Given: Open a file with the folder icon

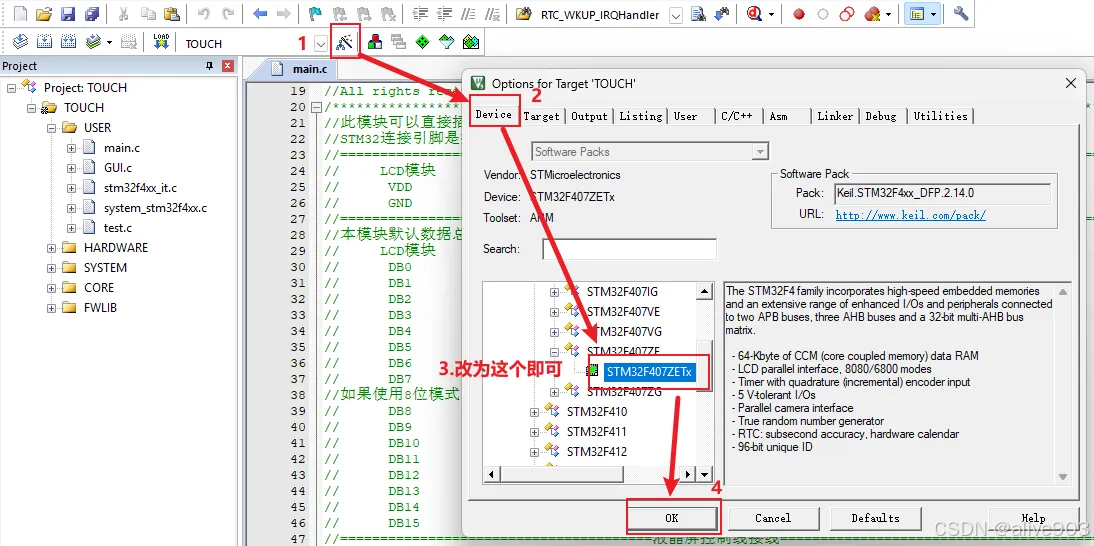Looking at the screenshot, I should coord(44,13).
